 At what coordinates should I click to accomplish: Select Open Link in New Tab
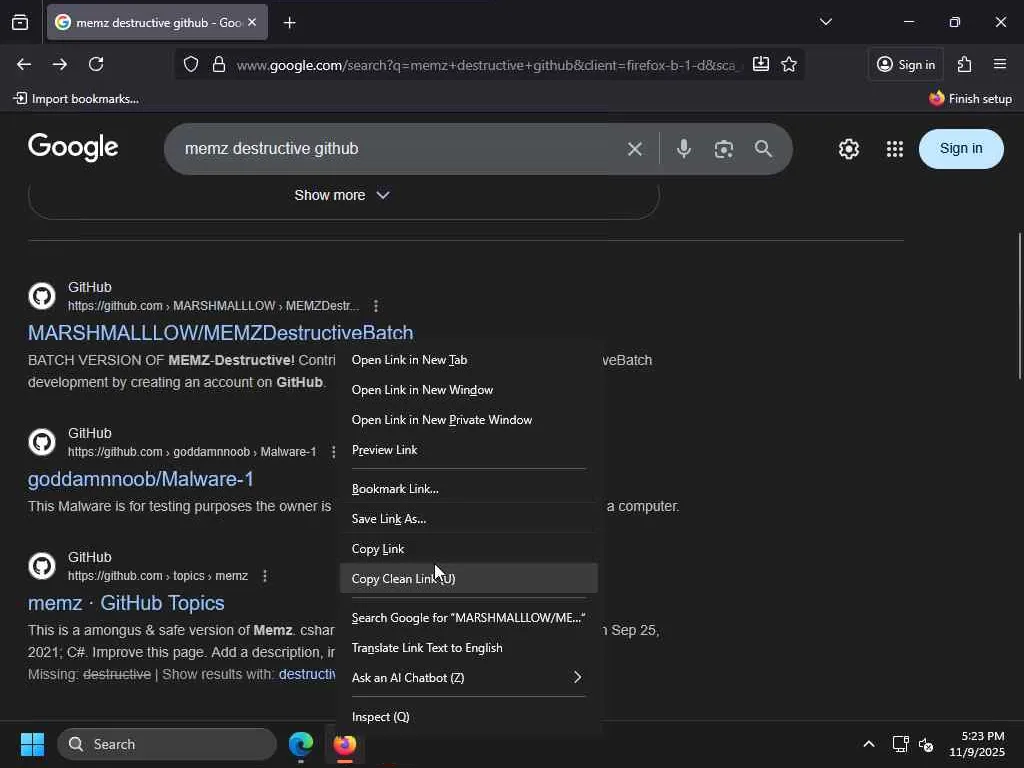tap(469, 360)
